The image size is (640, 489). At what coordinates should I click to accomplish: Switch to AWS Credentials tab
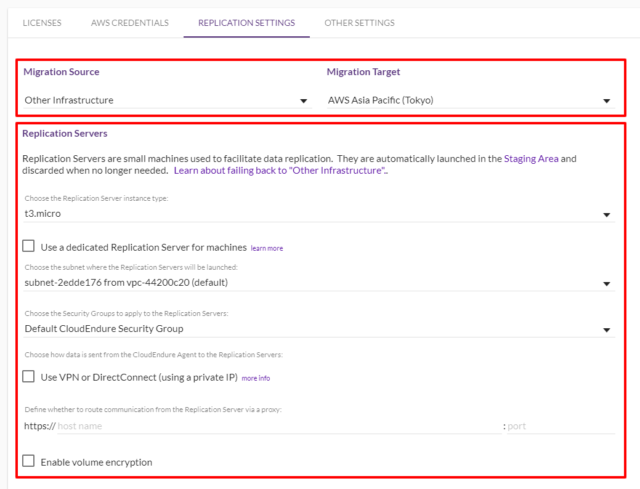[x=130, y=23]
